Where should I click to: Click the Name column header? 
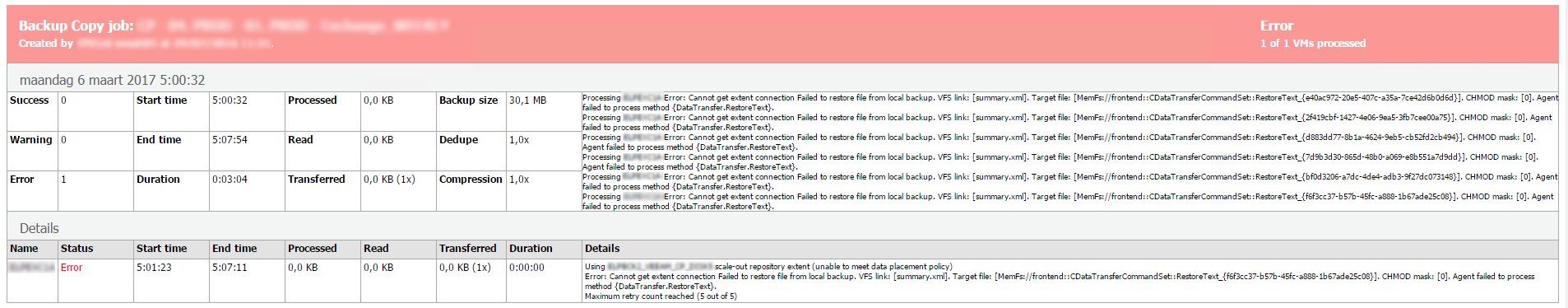point(24,249)
